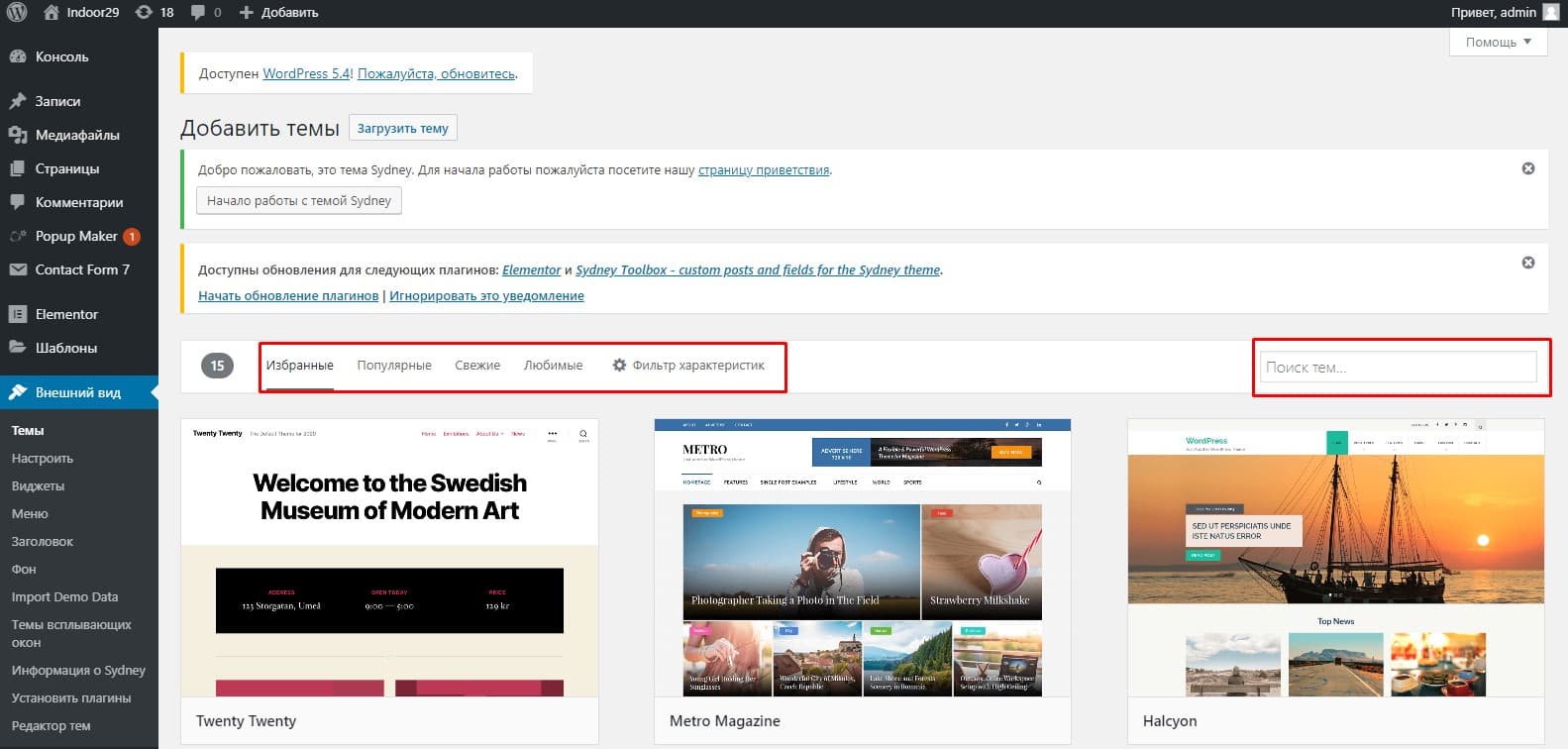
Task: Follow the WordPress 5.4 link
Action: pos(306,73)
